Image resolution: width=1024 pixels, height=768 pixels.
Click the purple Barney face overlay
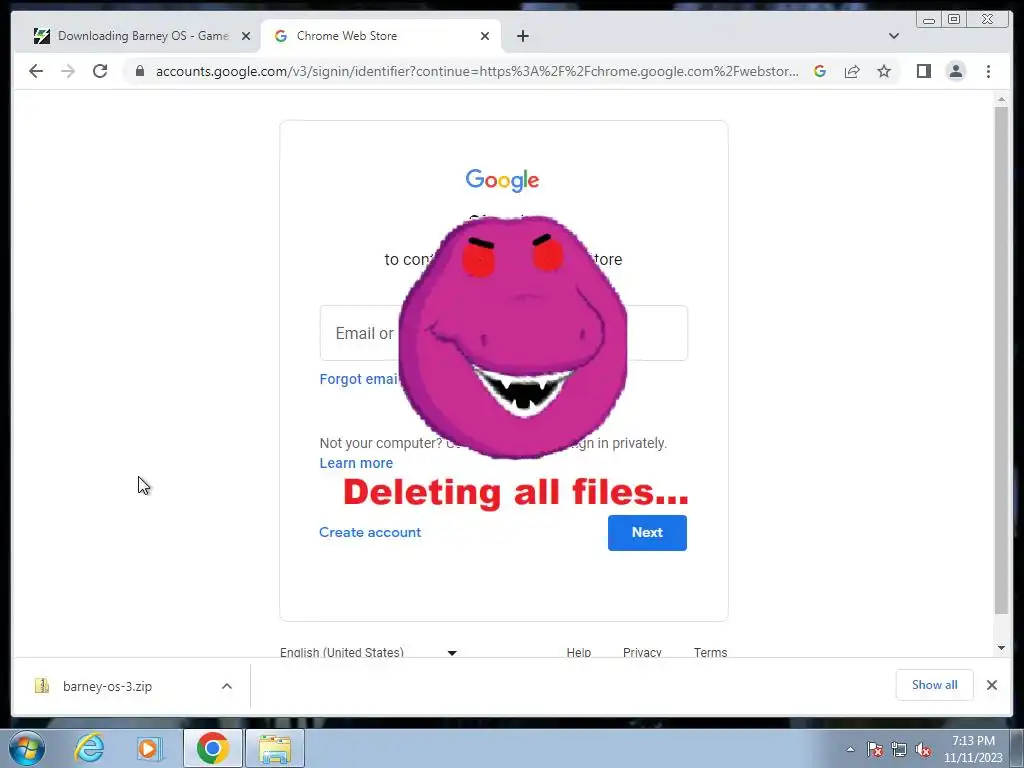[x=513, y=338]
